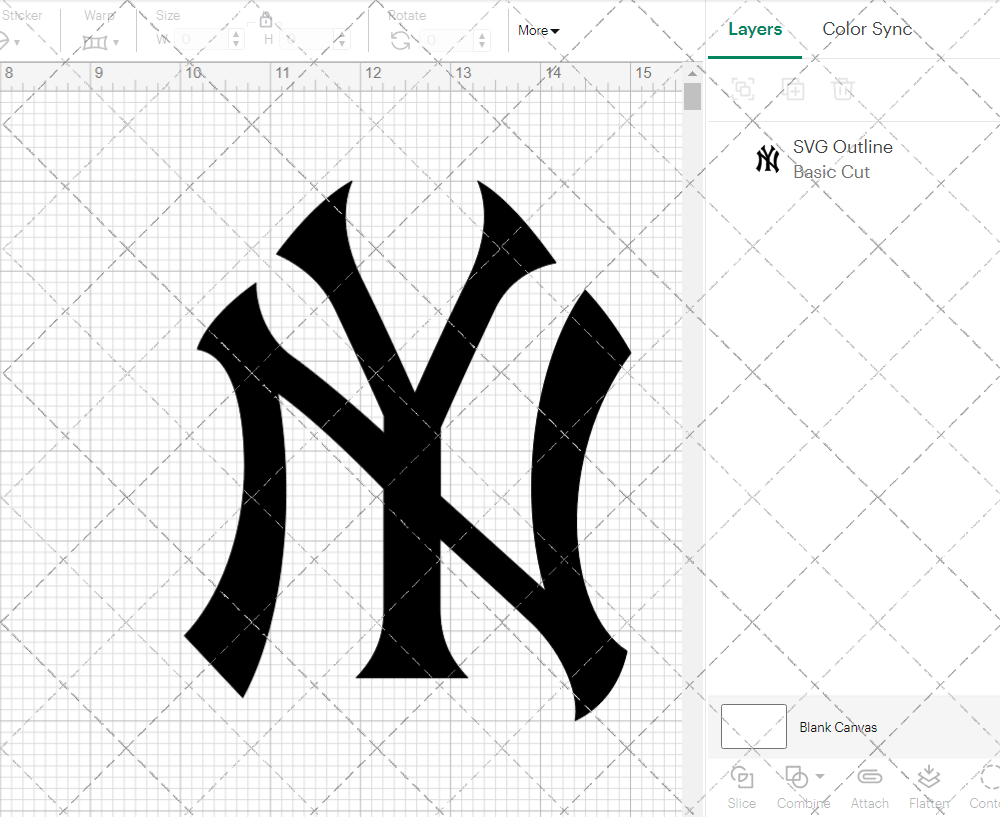Select the SVG Outline Basic Cut layer
This screenshot has height=817, width=1000.
point(843,158)
